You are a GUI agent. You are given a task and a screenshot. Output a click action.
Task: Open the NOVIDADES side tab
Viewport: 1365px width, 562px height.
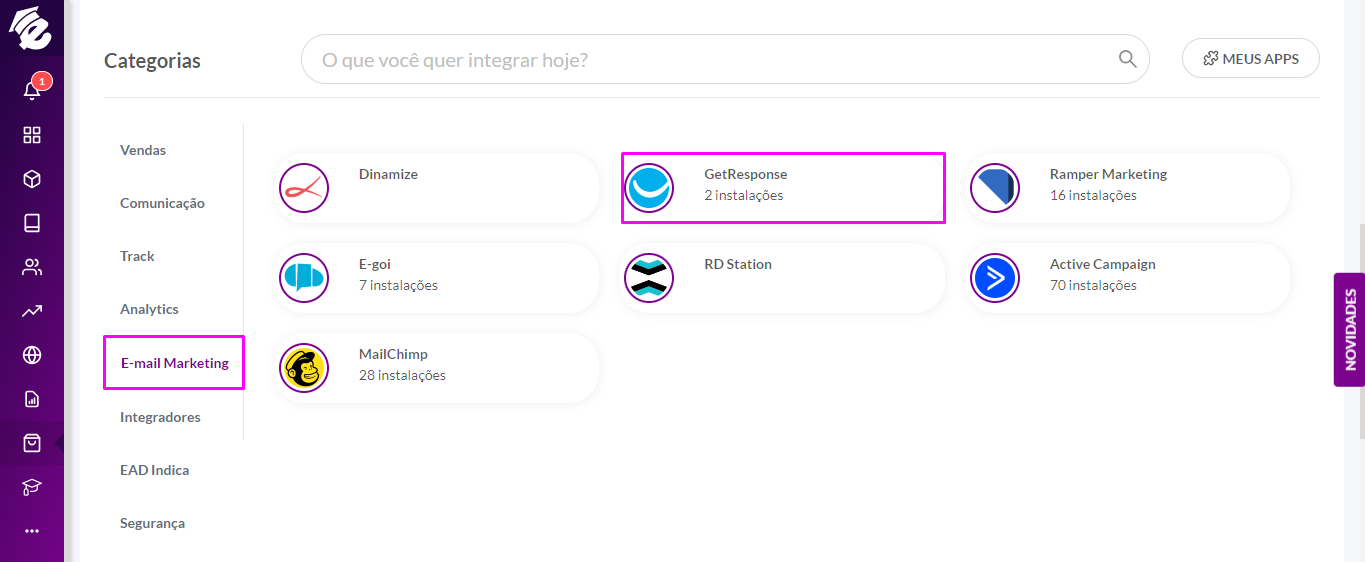1349,330
